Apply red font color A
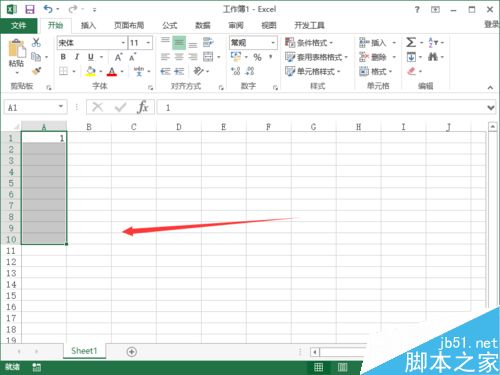The image size is (500, 375). (x=112, y=71)
